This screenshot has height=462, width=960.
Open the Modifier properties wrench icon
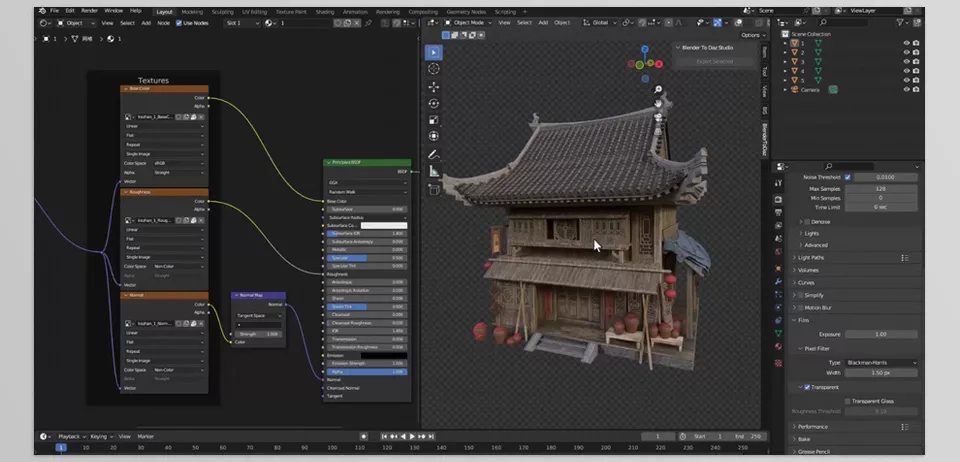pyautogui.click(x=778, y=281)
